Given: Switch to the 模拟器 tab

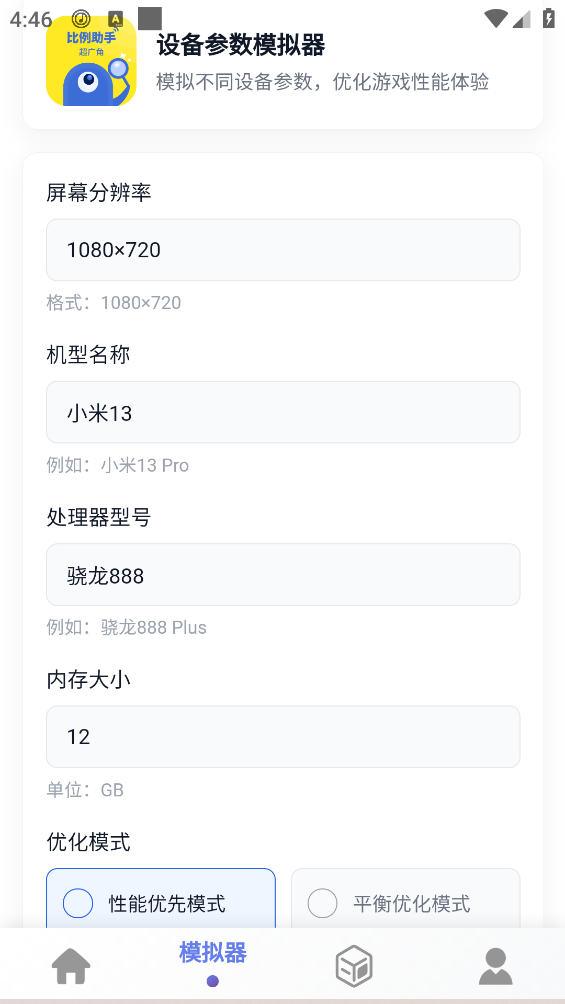Looking at the screenshot, I should tap(213, 960).
